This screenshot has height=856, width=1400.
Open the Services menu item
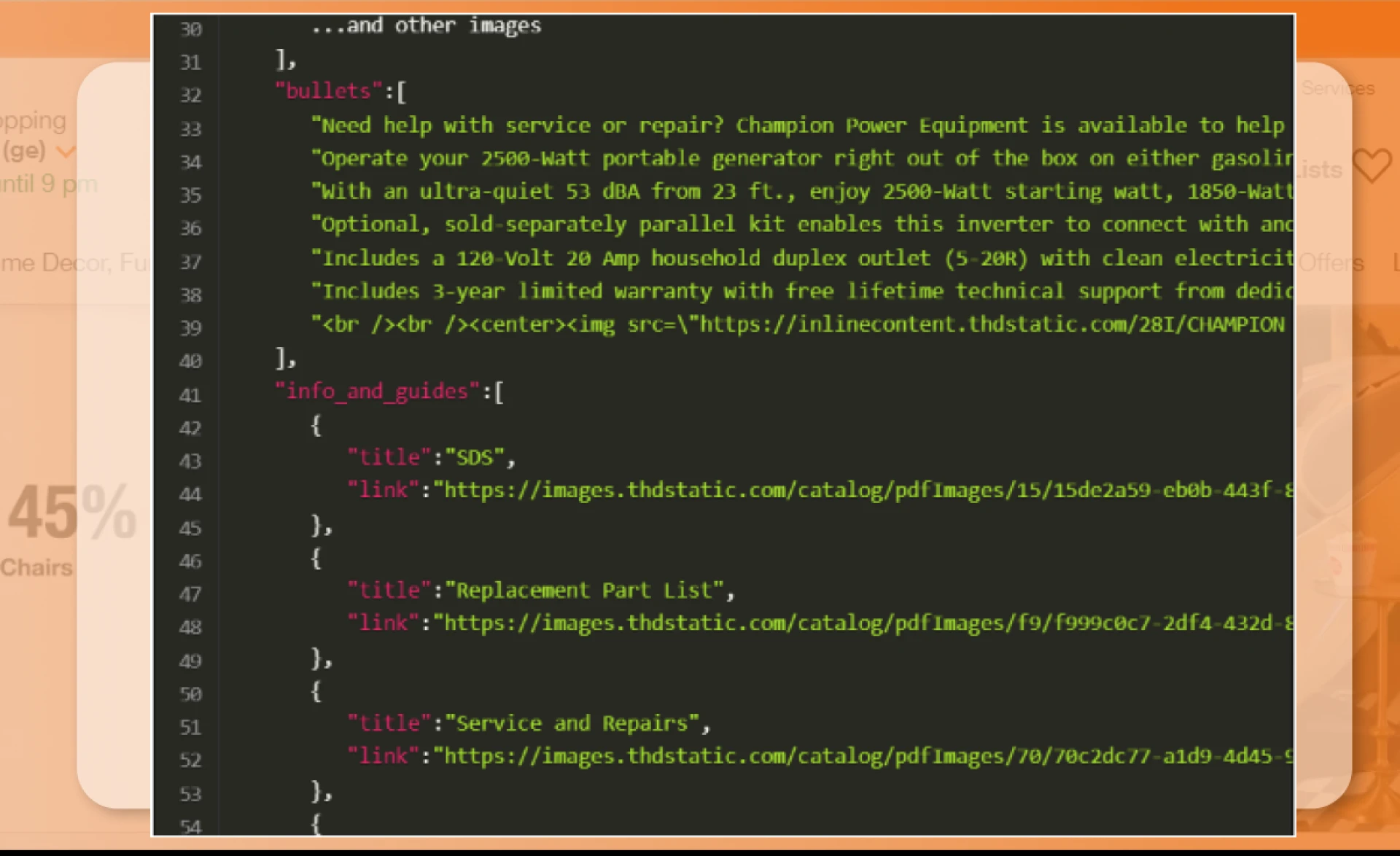pos(1338,88)
